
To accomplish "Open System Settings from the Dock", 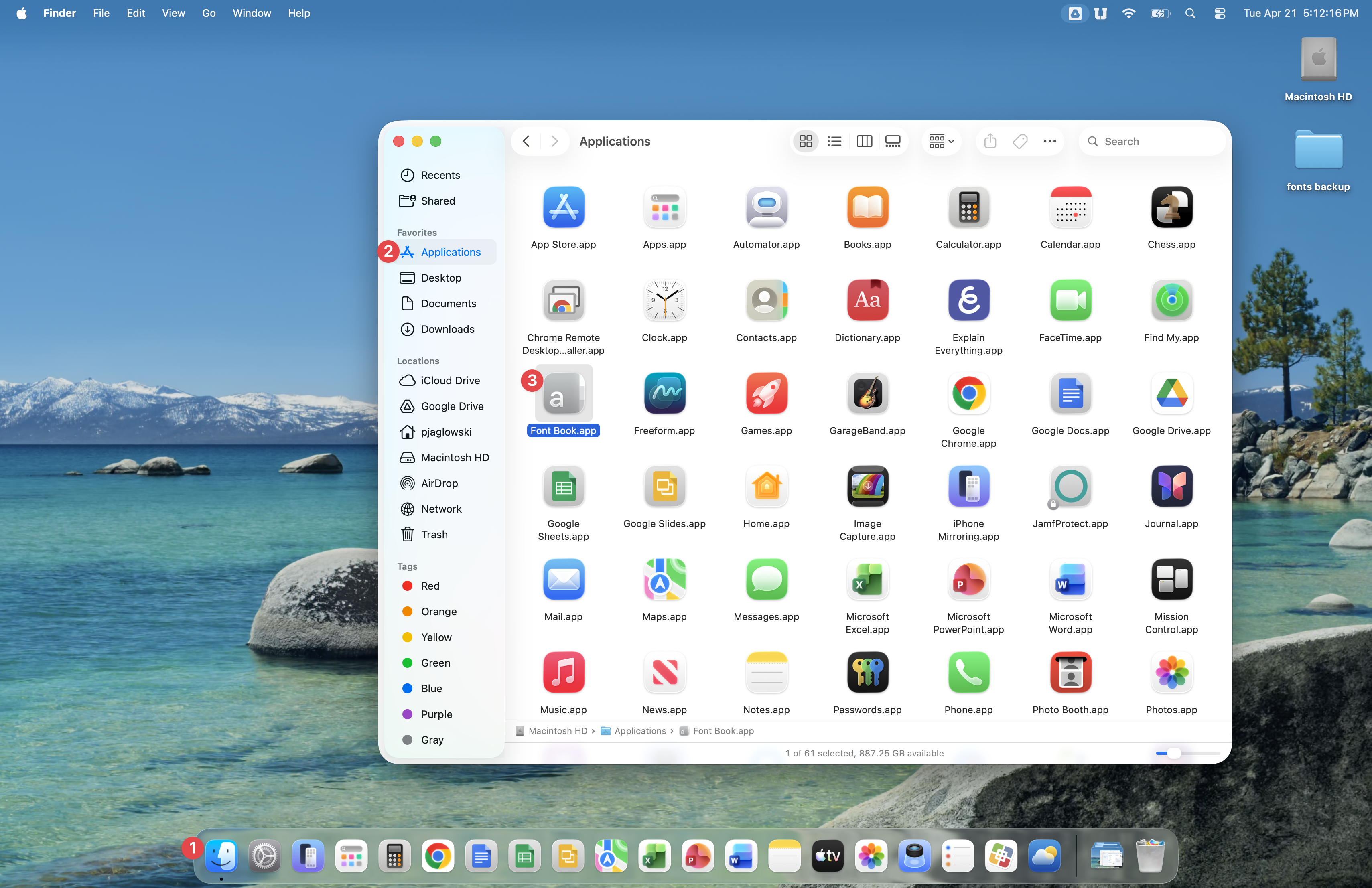I will point(265,857).
